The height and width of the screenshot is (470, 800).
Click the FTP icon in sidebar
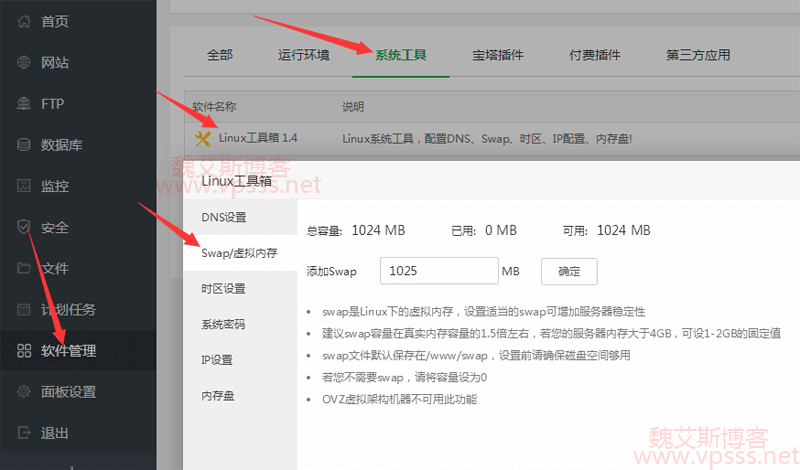pos(24,104)
